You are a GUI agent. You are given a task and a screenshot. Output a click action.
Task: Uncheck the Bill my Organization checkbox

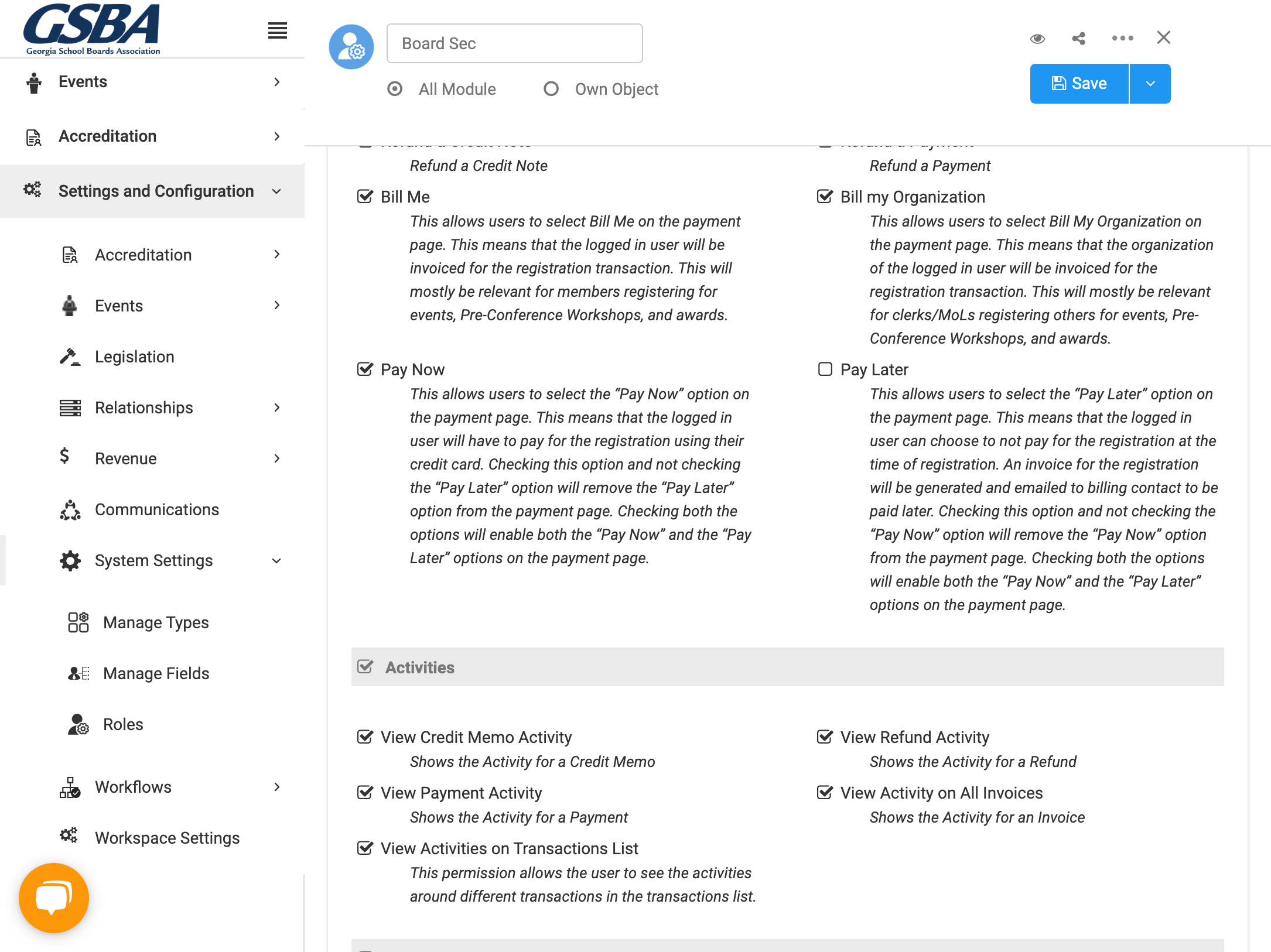(825, 196)
